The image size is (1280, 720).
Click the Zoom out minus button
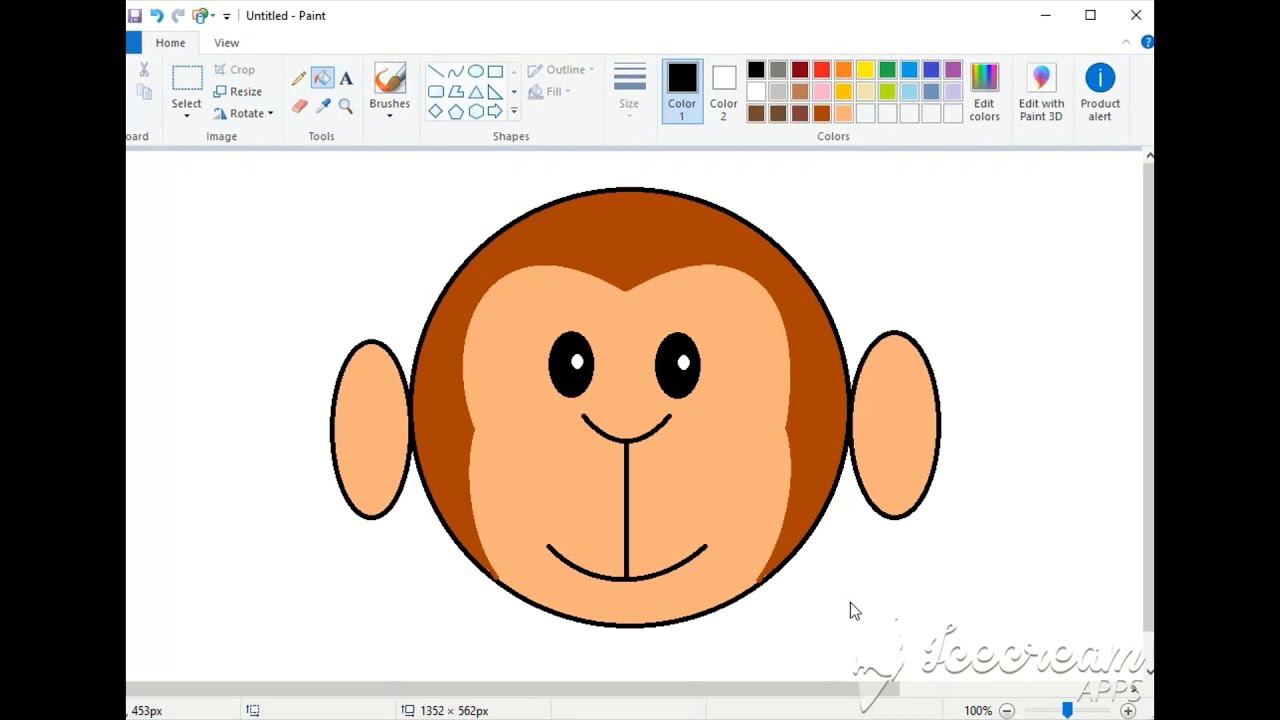(1007, 711)
